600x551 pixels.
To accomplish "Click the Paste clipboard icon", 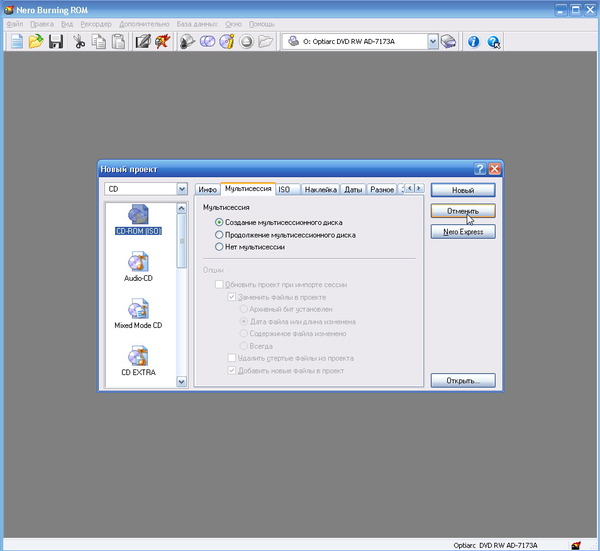I will 118,41.
